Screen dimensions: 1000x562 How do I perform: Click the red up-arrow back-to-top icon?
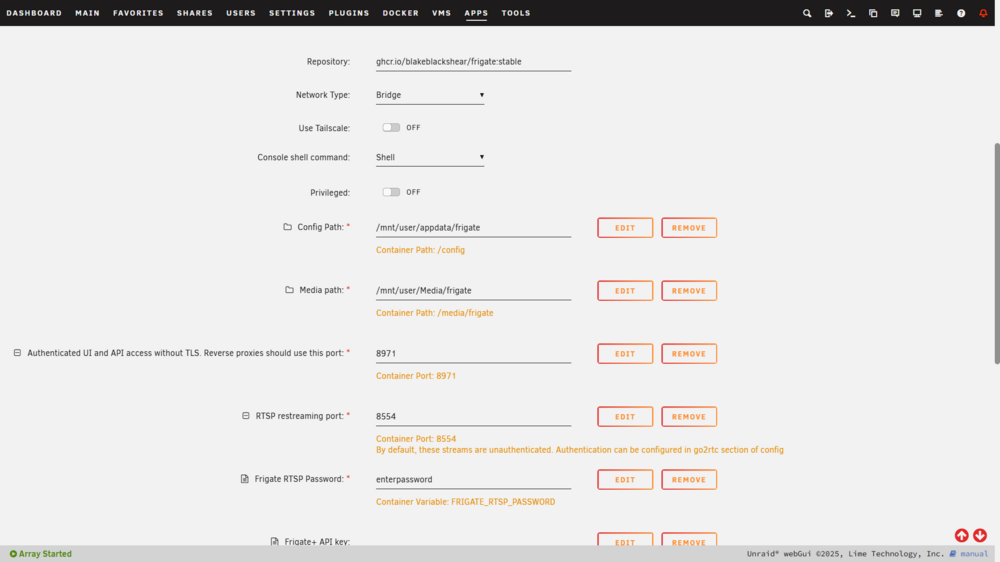(961, 535)
